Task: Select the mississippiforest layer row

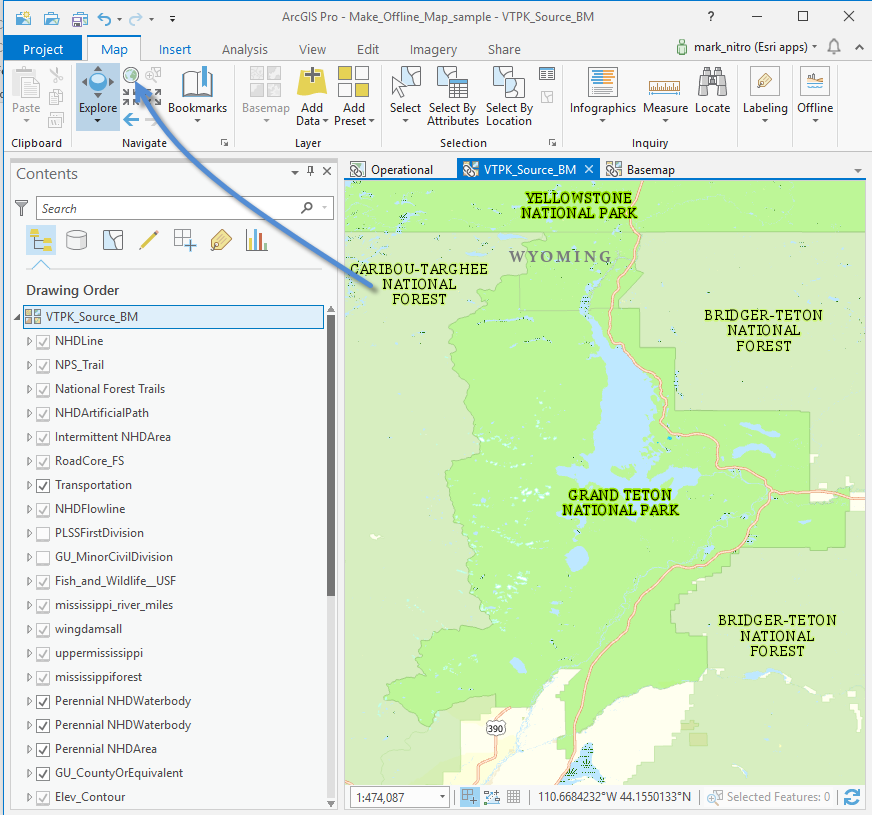Action: click(98, 677)
